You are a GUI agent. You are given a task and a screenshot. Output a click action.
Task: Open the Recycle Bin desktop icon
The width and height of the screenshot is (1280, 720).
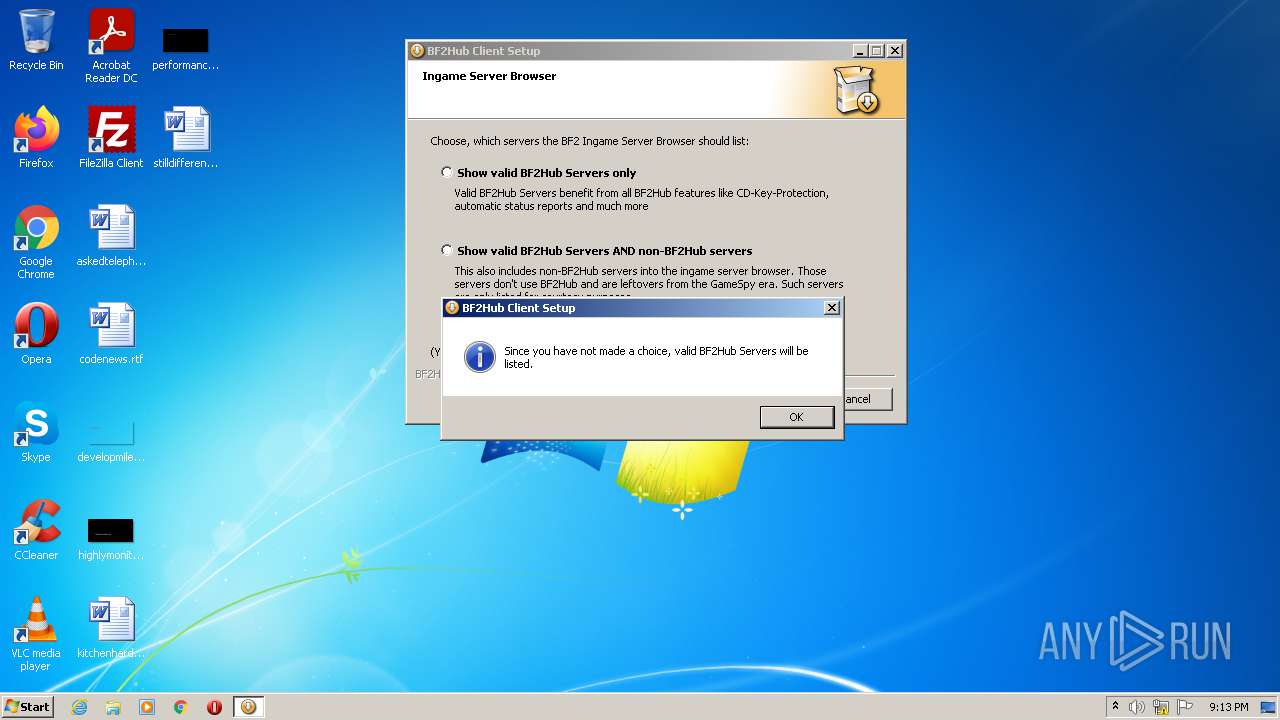[x=36, y=40]
